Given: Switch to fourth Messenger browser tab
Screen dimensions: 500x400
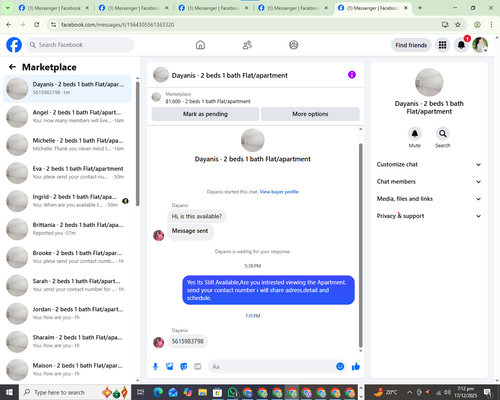Looking at the screenshot, I should click(293, 8).
